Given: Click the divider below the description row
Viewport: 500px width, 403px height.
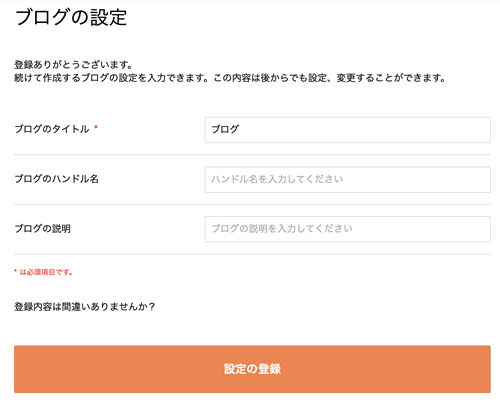Looking at the screenshot, I should [252, 254].
